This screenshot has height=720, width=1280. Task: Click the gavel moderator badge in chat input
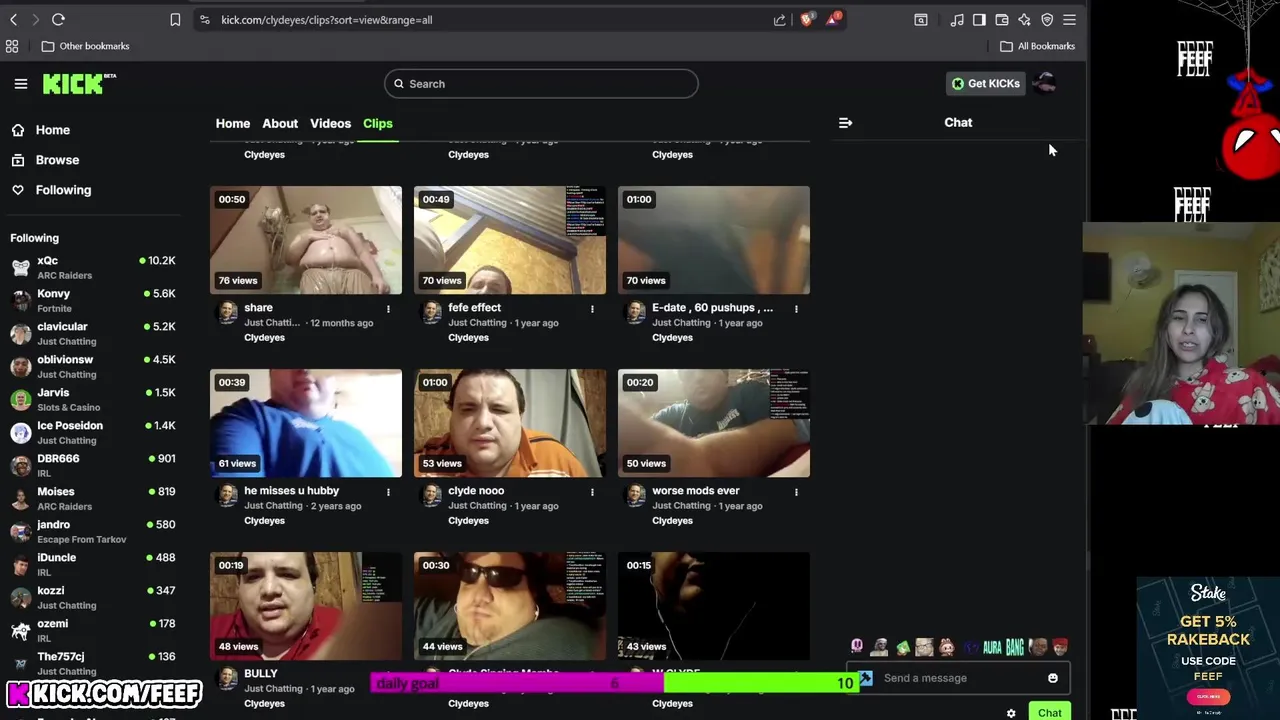866,678
